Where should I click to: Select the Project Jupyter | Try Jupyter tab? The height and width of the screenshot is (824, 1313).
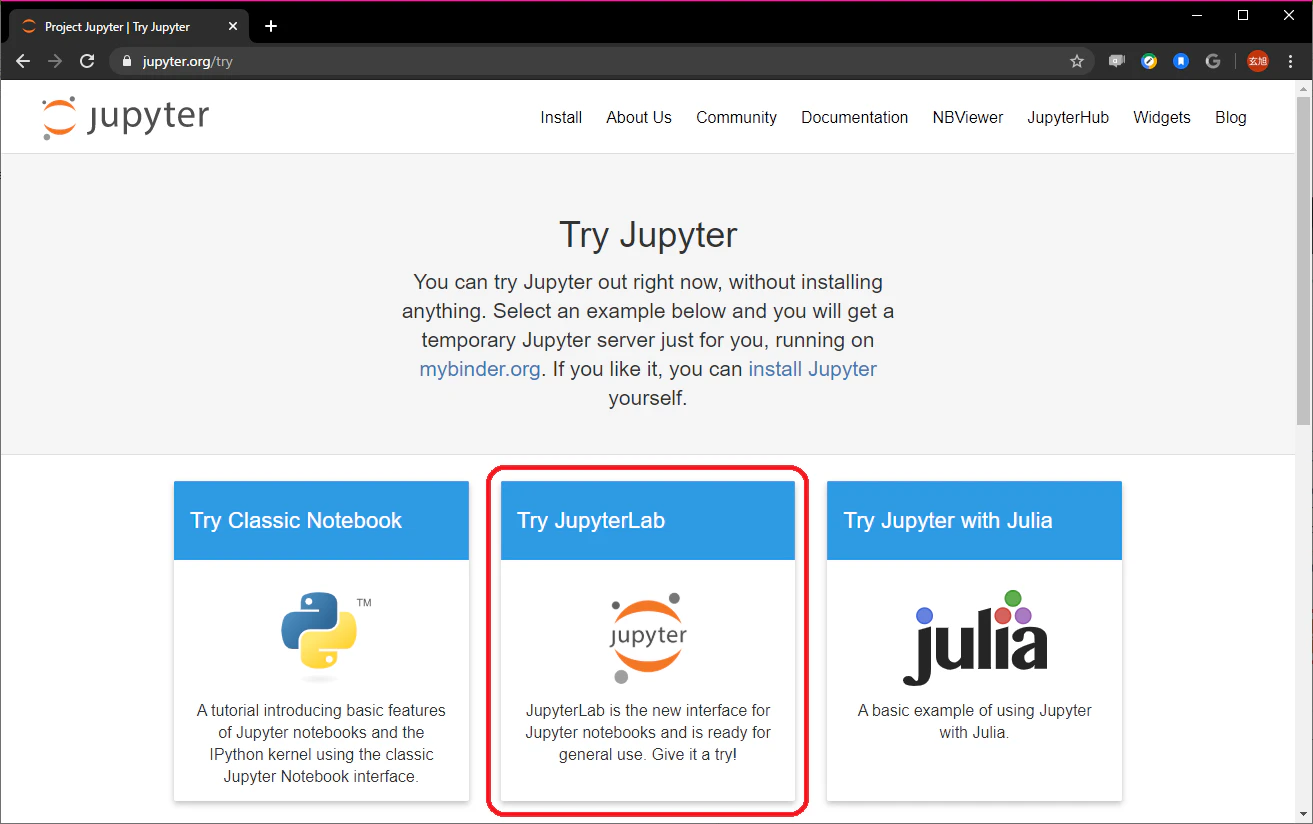[129, 27]
